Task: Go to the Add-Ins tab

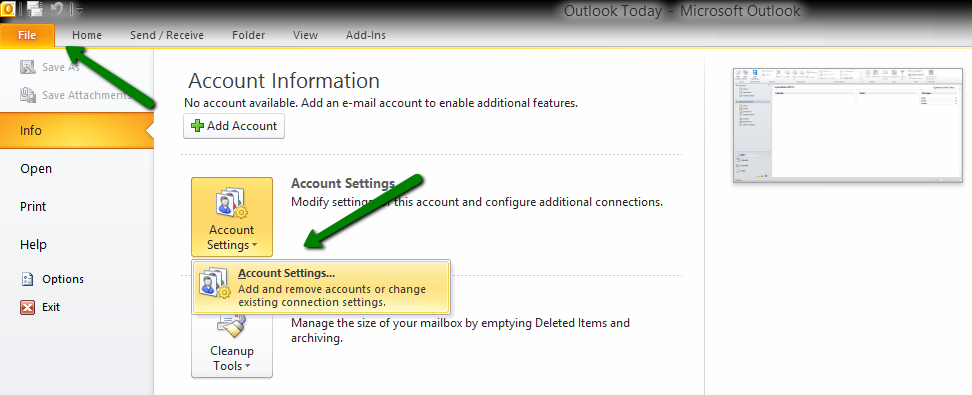Action: pos(366,35)
